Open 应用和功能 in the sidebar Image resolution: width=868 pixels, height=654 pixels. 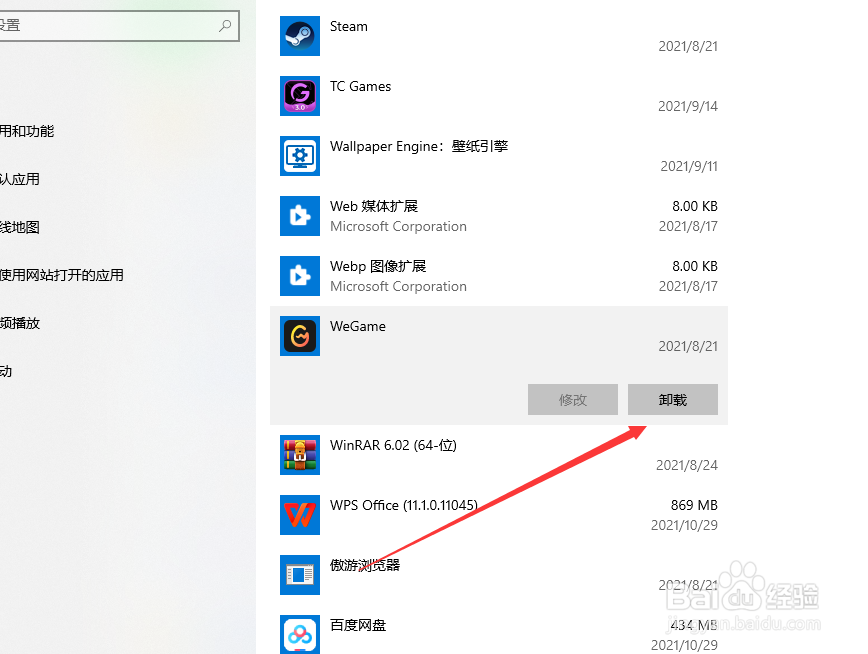27,131
